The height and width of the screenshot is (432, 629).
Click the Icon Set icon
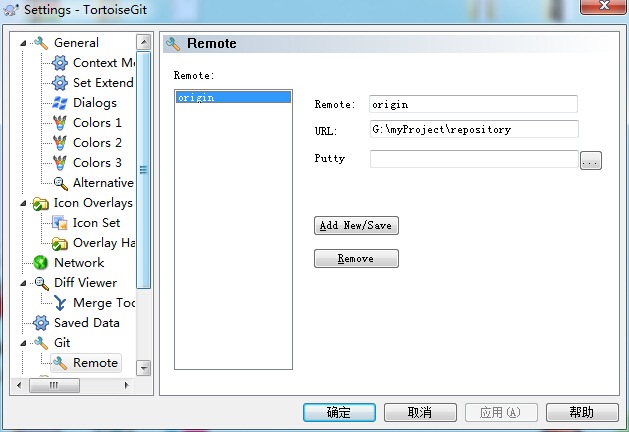(60, 223)
